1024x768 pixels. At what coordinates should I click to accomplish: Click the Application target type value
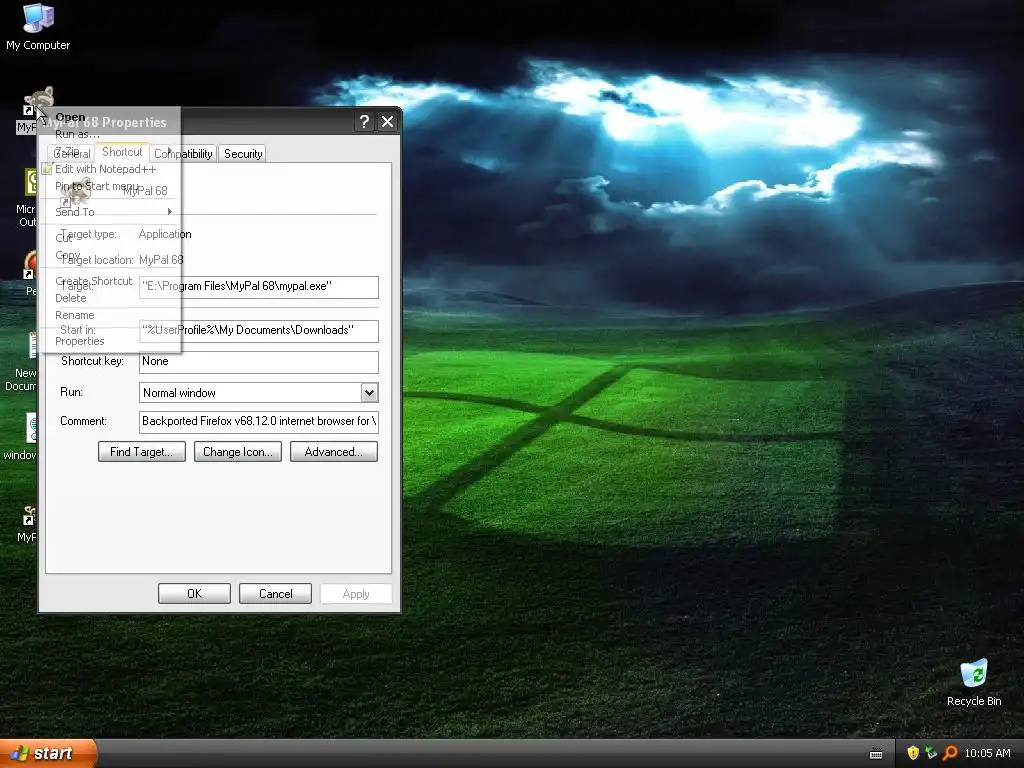(x=165, y=234)
